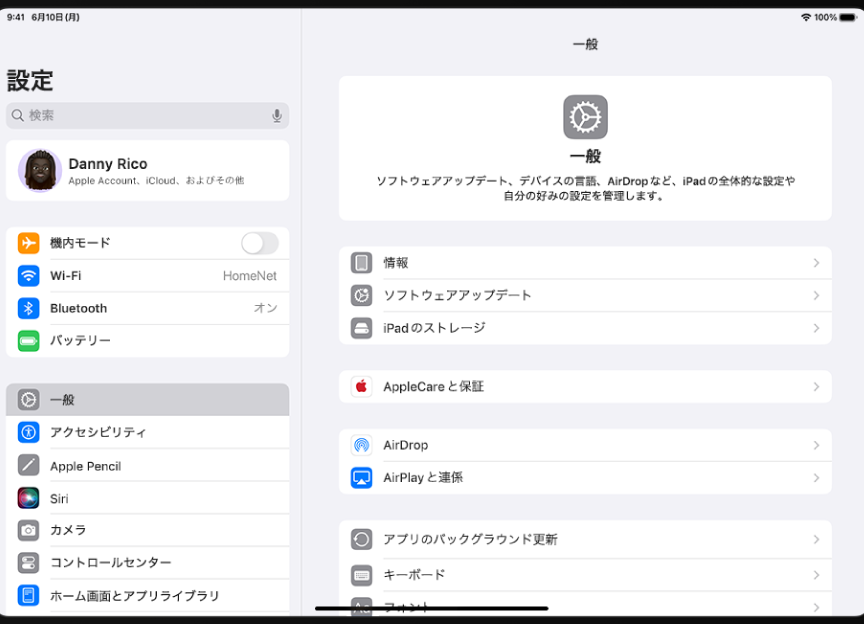Click the home screen icon (ホーム画面とアプリライブラリ)
864x624 pixels.
point(29,595)
